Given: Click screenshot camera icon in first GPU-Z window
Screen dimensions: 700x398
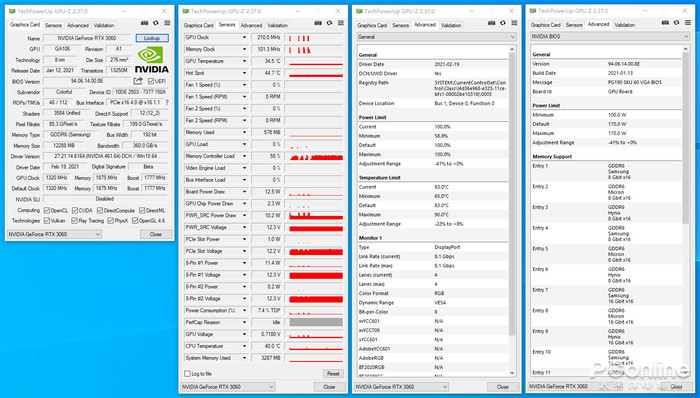Looking at the screenshot, I should coord(144,23).
